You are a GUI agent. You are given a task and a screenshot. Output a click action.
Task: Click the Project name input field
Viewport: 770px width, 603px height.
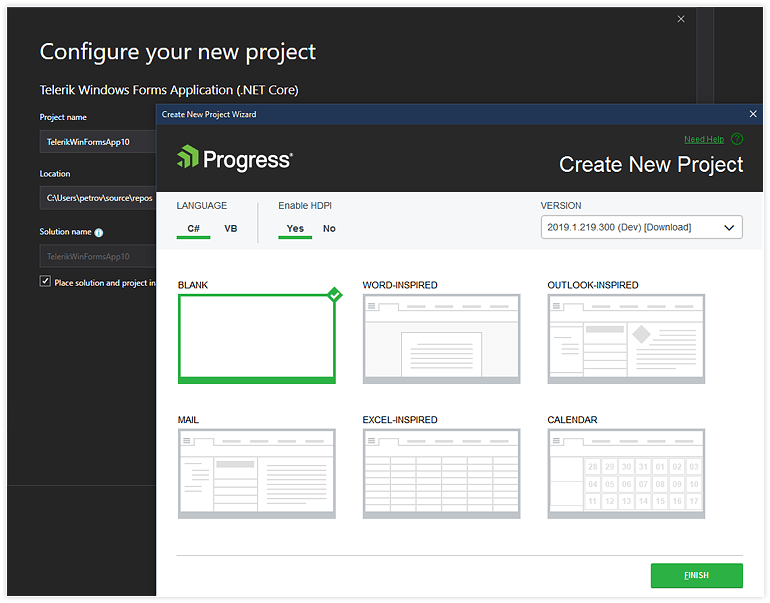click(x=98, y=142)
